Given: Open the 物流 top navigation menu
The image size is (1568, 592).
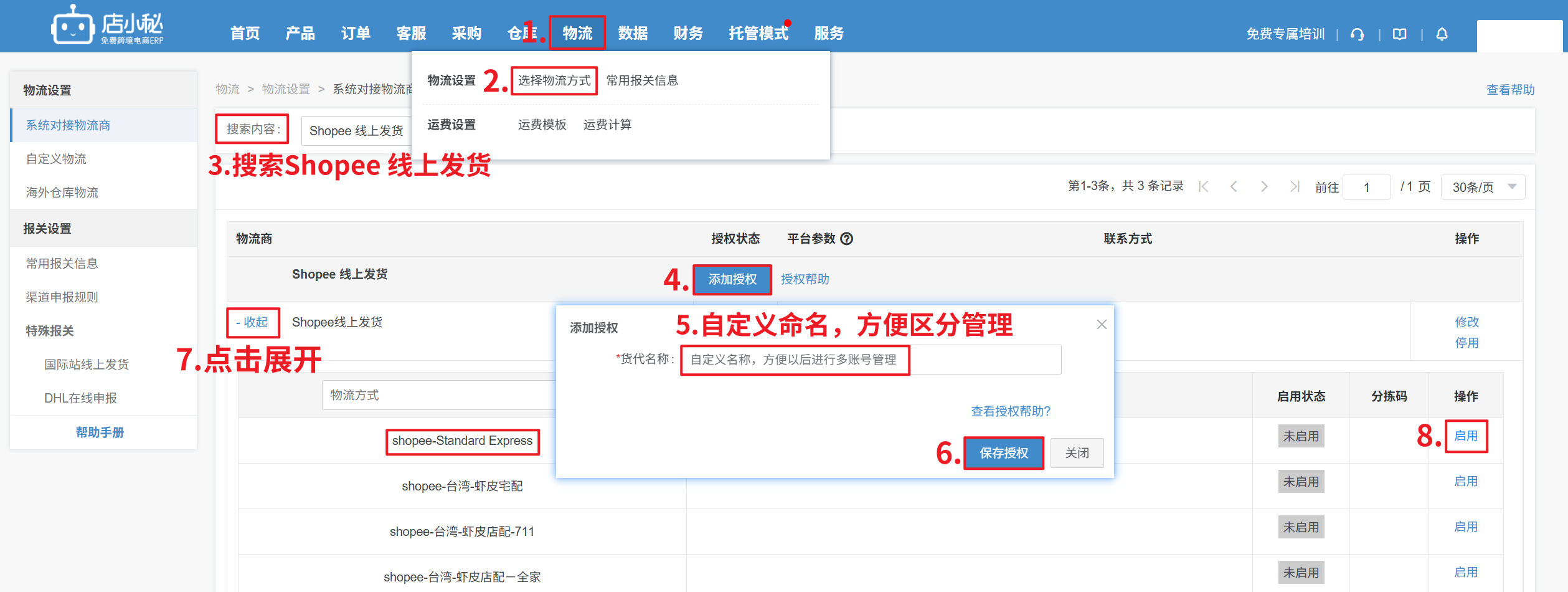Looking at the screenshot, I should 577,33.
